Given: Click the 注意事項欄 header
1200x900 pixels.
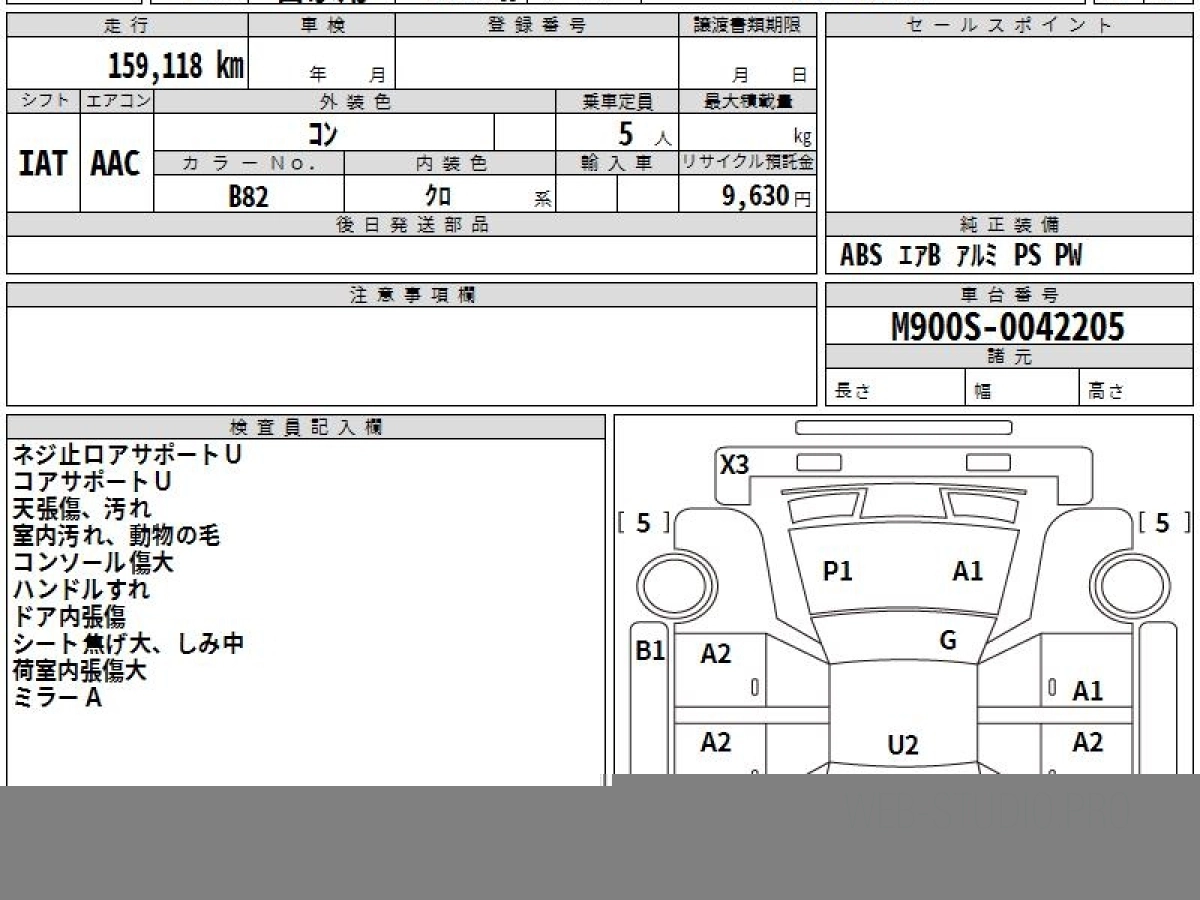Looking at the screenshot, I should coord(412,295).
